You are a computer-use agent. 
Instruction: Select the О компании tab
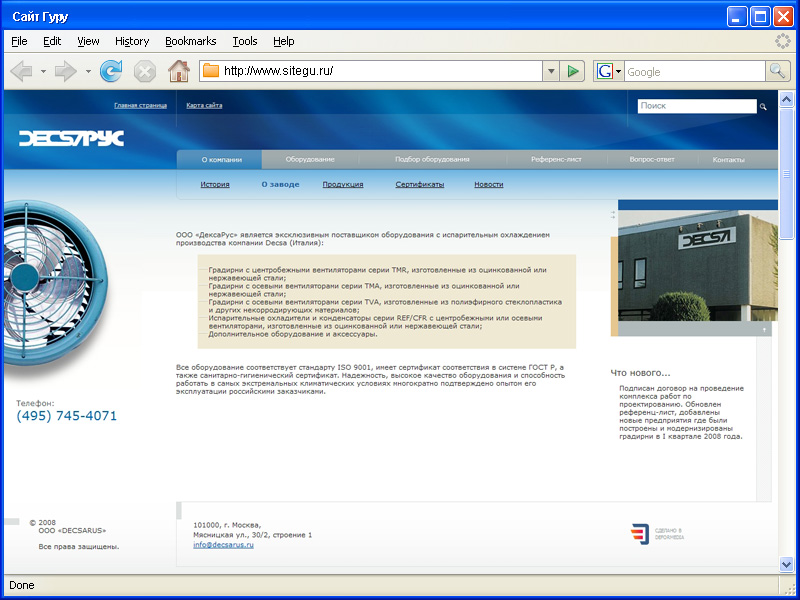coord(221,160)
